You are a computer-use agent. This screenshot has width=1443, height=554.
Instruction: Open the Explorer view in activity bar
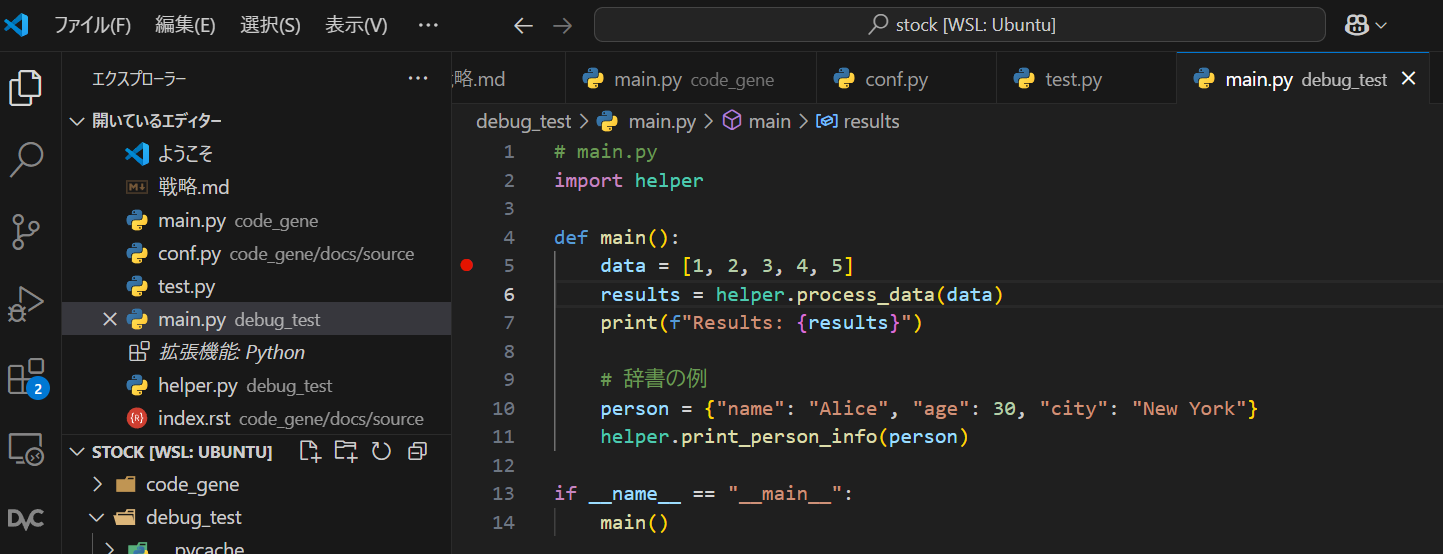coord(26,89)
